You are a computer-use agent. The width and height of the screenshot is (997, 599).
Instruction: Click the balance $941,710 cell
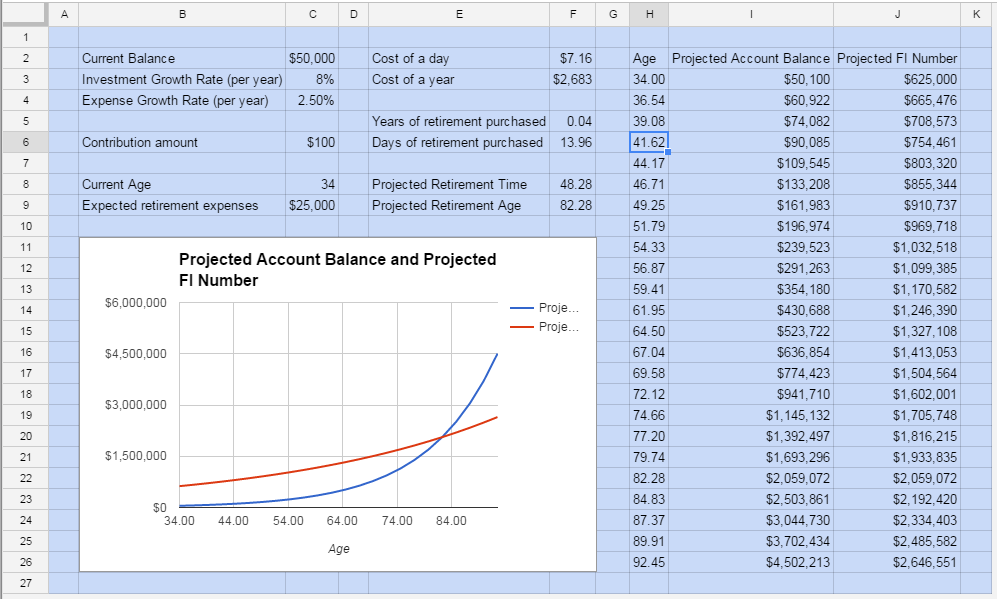[751, 394]
